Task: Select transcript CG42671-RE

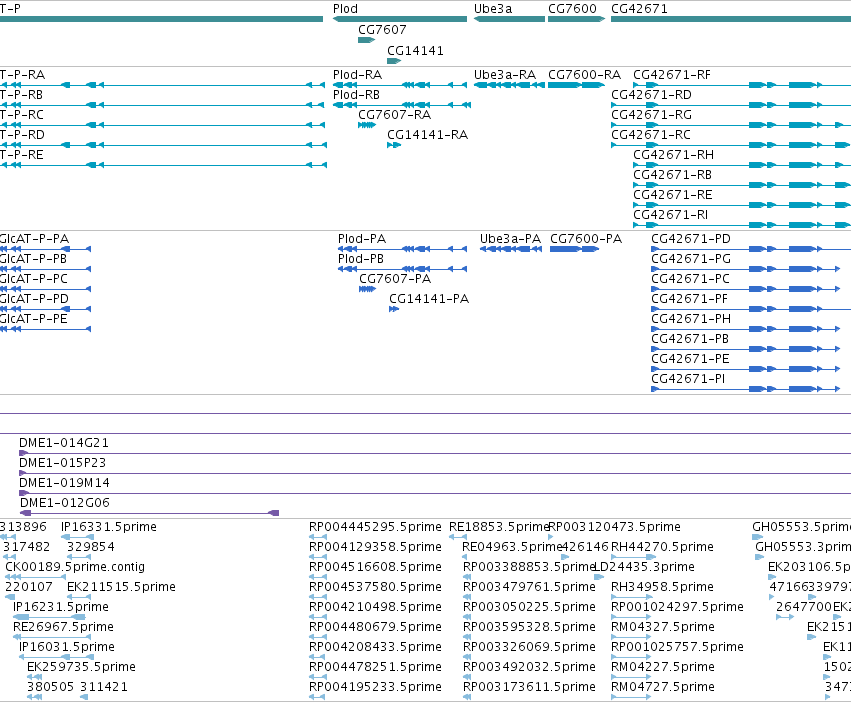Action: coord(673,195)
